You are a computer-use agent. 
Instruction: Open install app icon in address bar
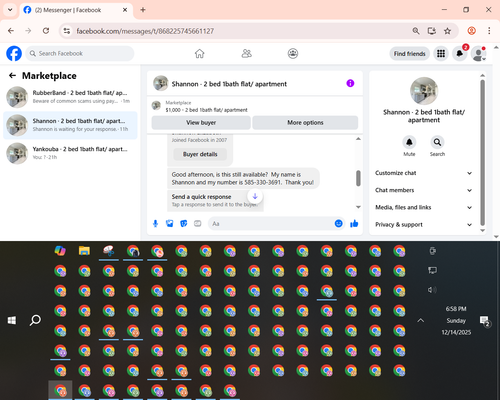point(432,31)
